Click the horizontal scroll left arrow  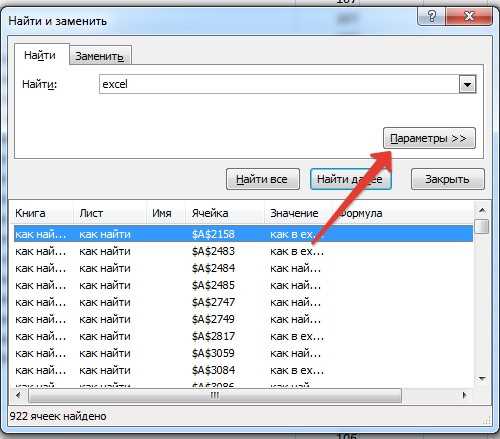[x=18, y=396]
